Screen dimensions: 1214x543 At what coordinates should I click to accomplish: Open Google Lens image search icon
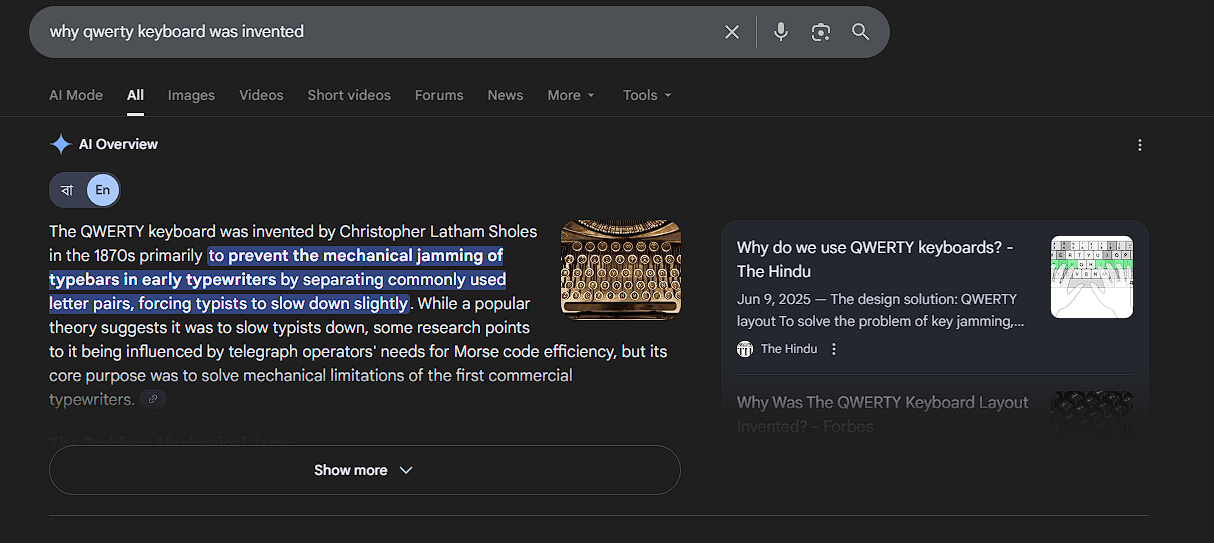tap(821, 32)
